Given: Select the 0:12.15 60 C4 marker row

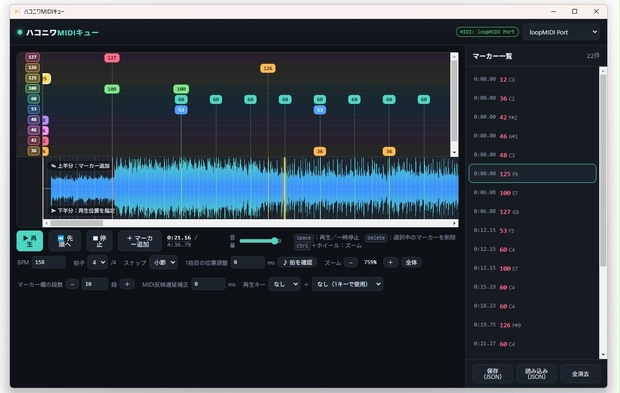Looking at the screenshot, I should coord(532,249).
